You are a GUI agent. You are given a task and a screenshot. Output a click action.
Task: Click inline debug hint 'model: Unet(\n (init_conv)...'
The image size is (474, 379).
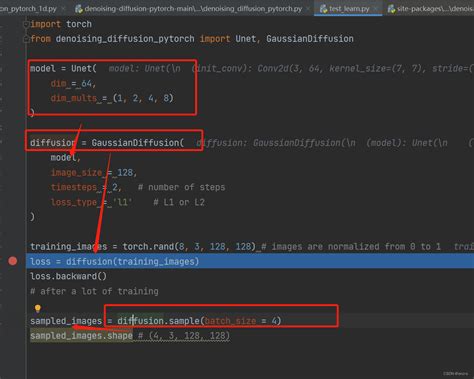coord(291,69)
